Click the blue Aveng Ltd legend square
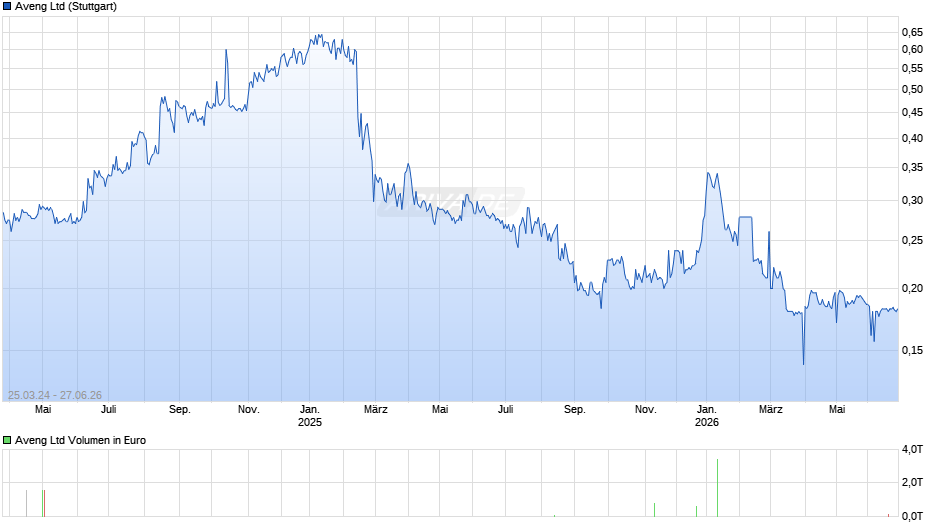This screenshot has height=526, width=940. point(7,7)
